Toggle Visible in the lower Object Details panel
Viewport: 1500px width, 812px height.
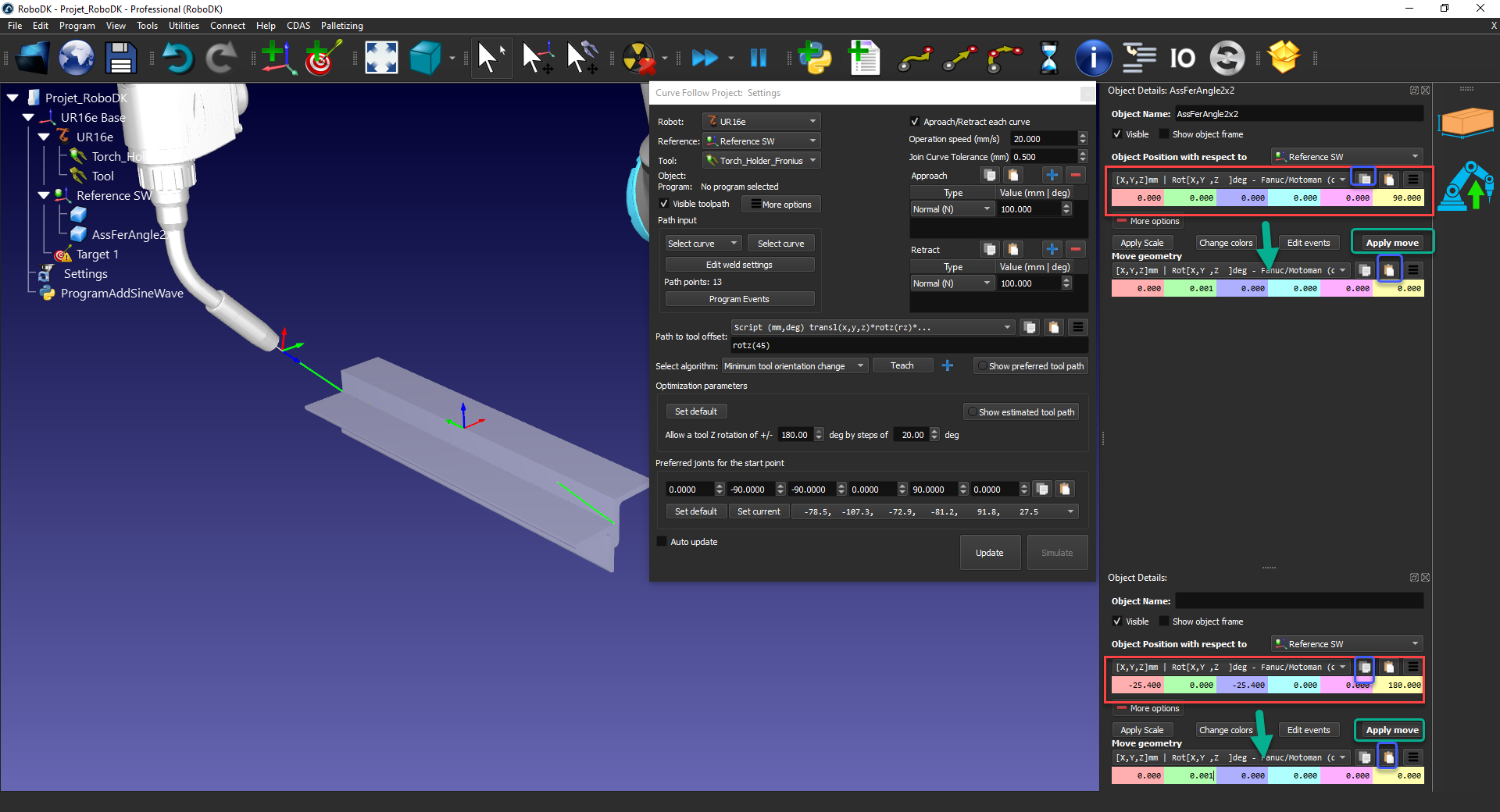pyautogui.click(x=1117, y=621)
